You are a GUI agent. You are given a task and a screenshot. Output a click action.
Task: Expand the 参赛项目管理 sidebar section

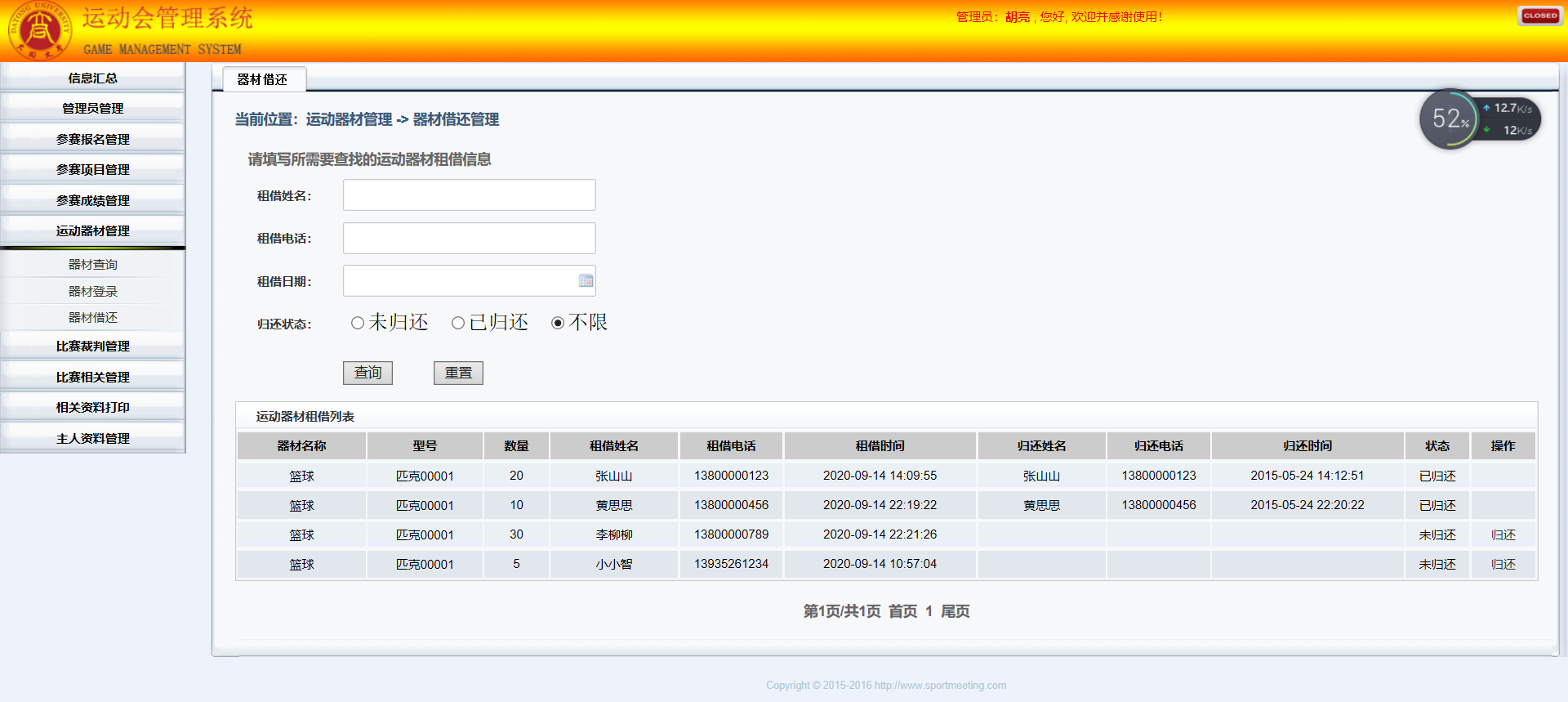coord(92,169)
